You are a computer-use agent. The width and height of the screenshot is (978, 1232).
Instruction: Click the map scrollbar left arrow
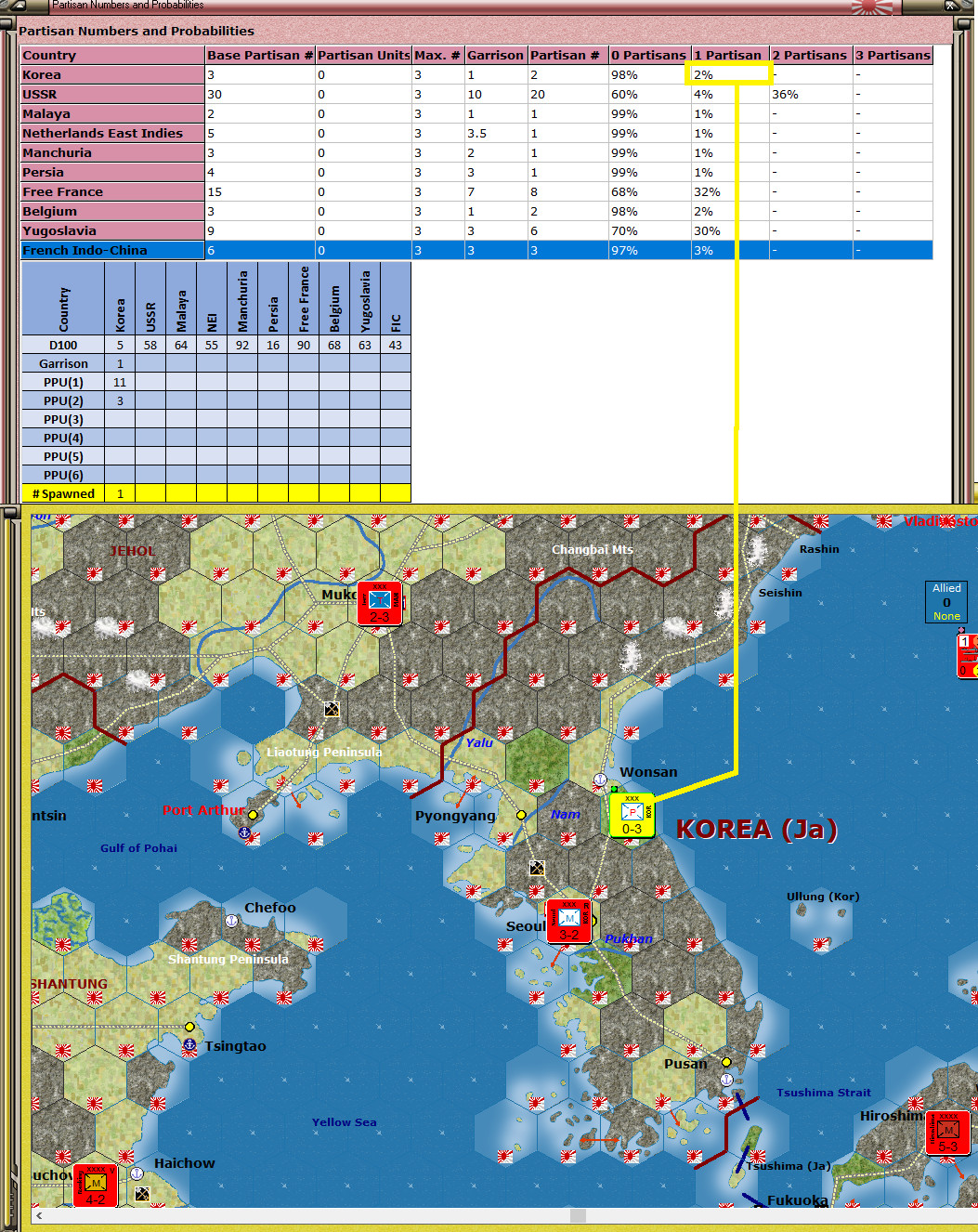(38, 1215)
